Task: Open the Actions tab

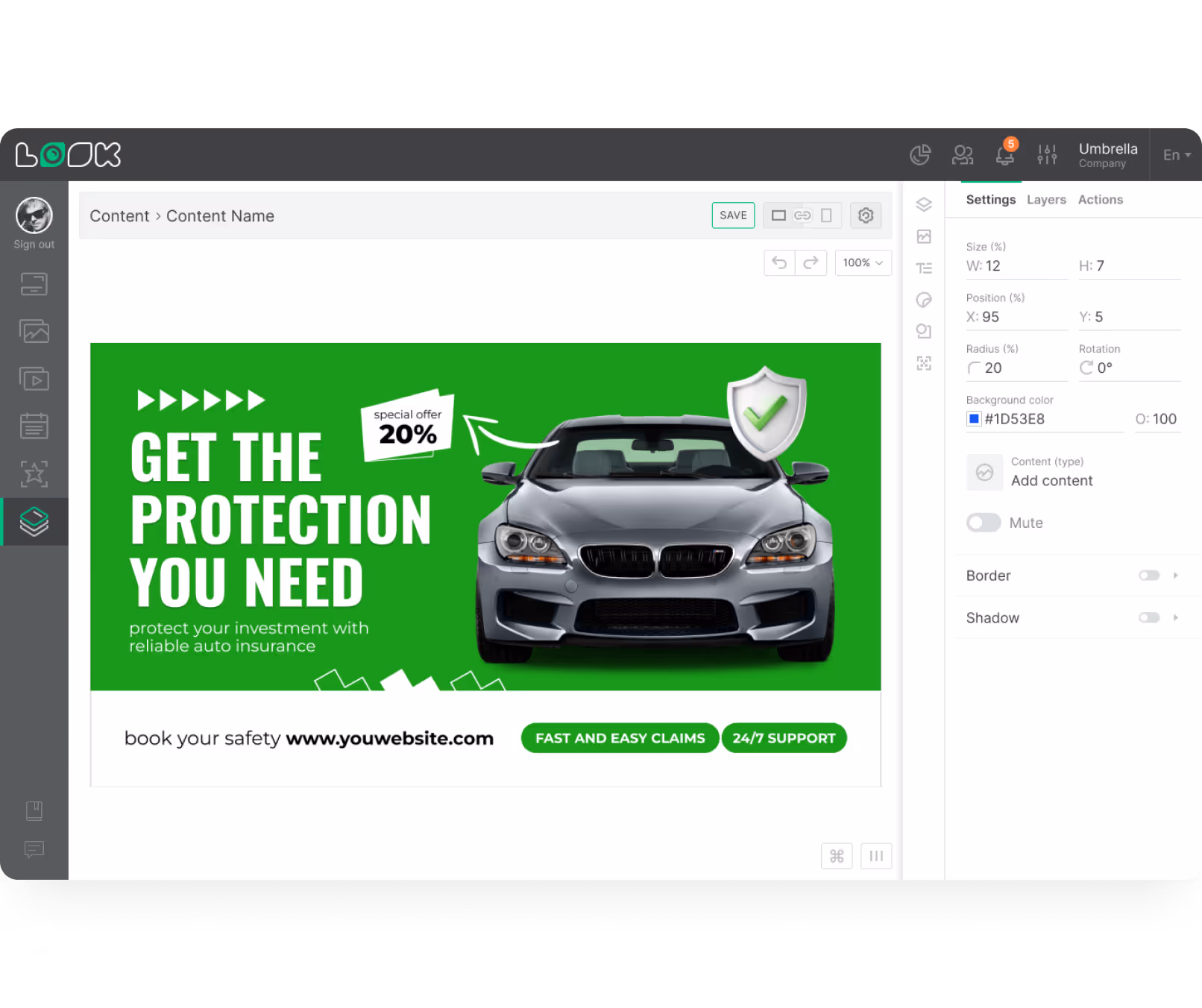Action: [x=1101, y=199]
